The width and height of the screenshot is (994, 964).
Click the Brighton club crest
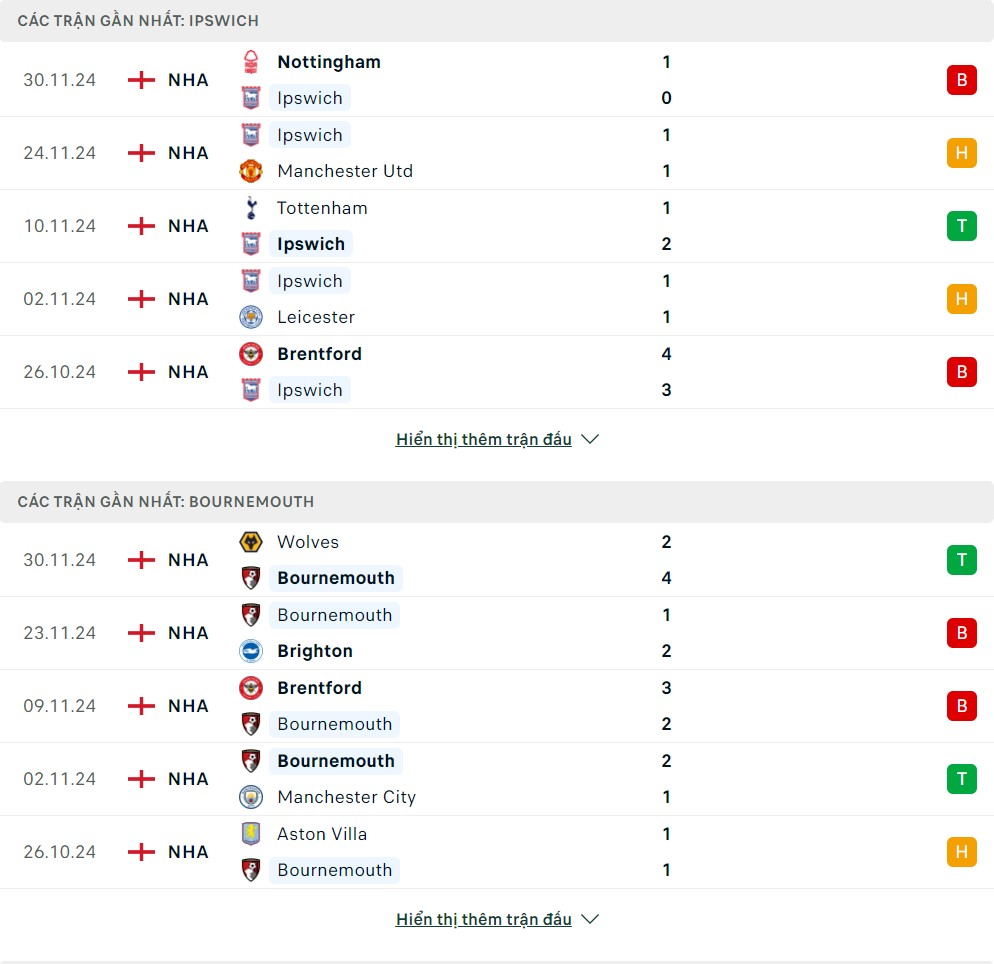click(251, 651)
